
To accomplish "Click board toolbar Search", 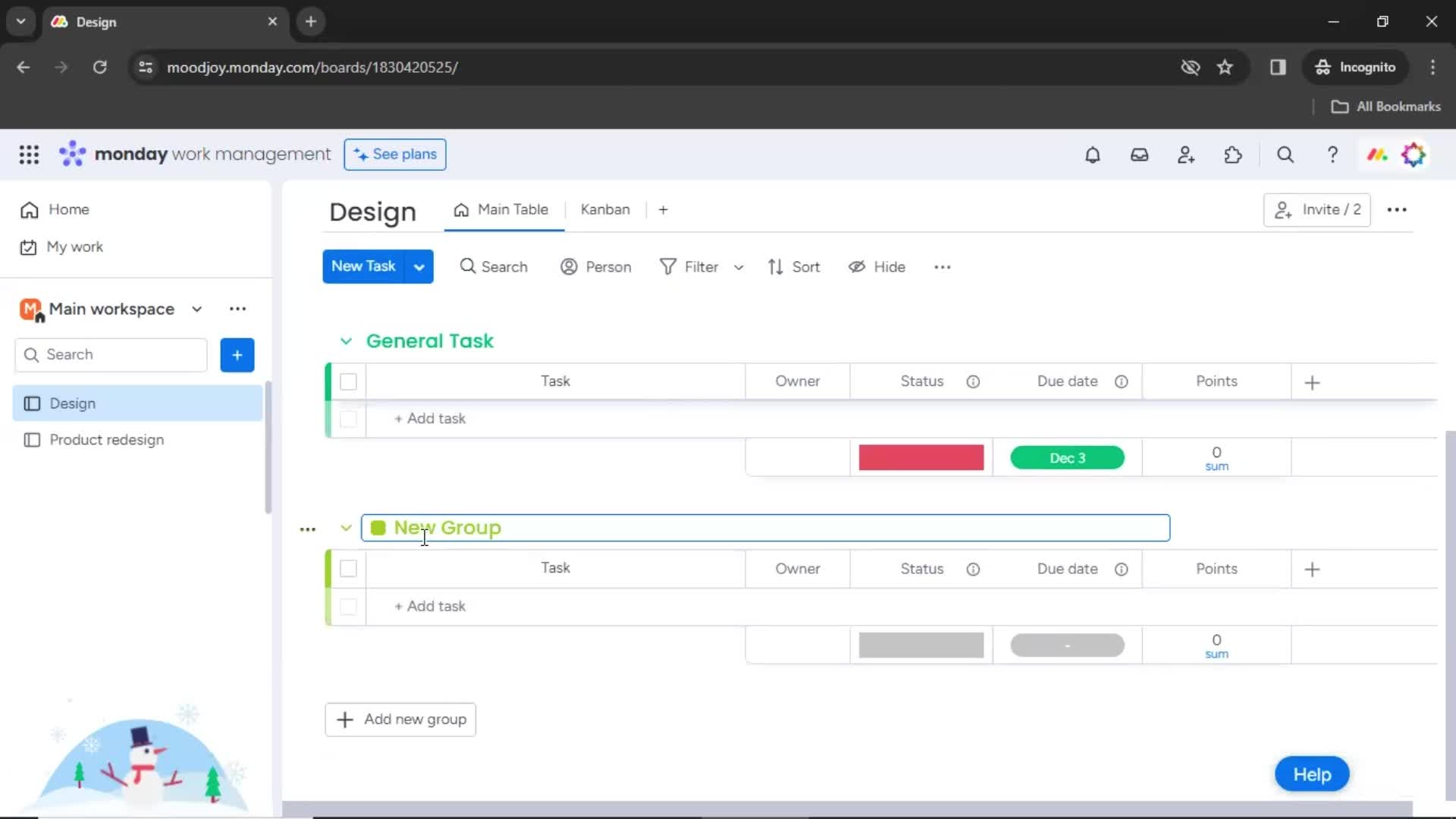I will click(494, 267).
